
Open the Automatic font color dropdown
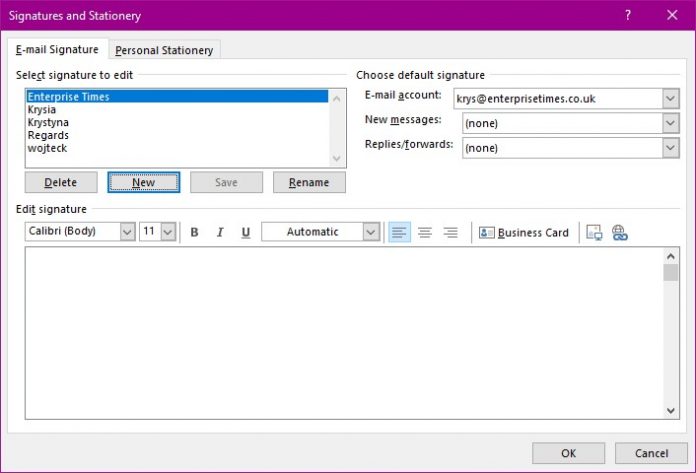click(x=371, y=232)
